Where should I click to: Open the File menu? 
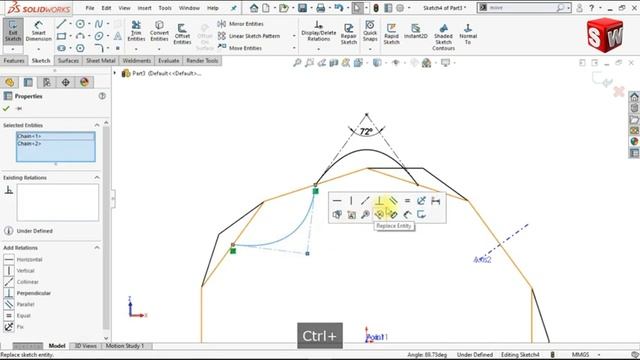(89, 8)
